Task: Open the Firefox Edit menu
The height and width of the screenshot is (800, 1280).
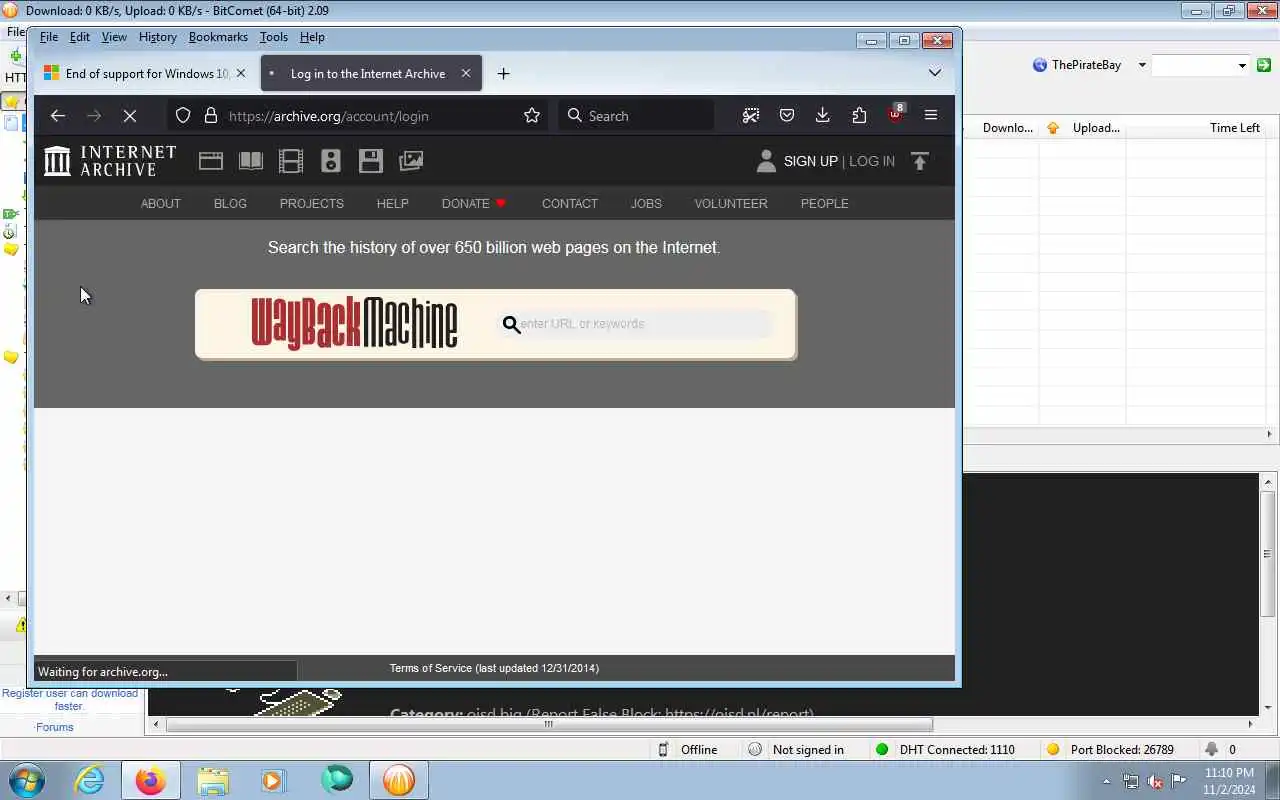Action: click(x=80, y=37)
